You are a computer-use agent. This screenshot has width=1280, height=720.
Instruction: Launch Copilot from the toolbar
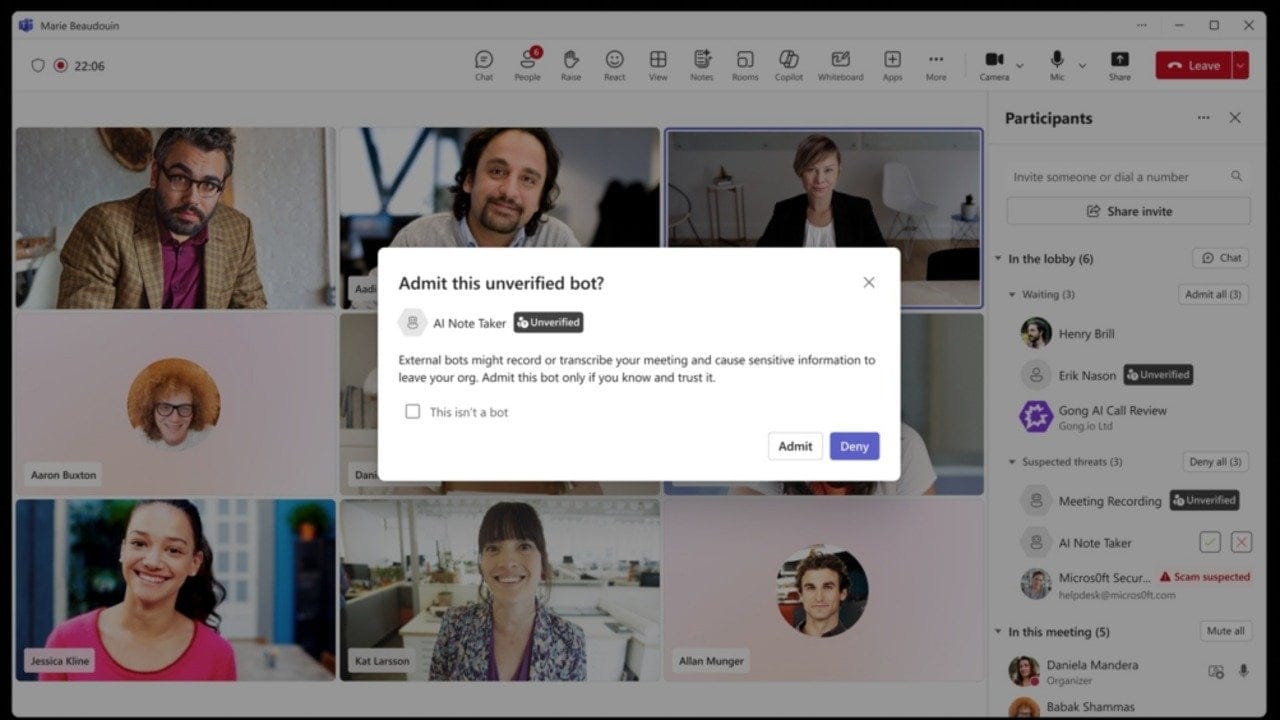pos(789,65)
